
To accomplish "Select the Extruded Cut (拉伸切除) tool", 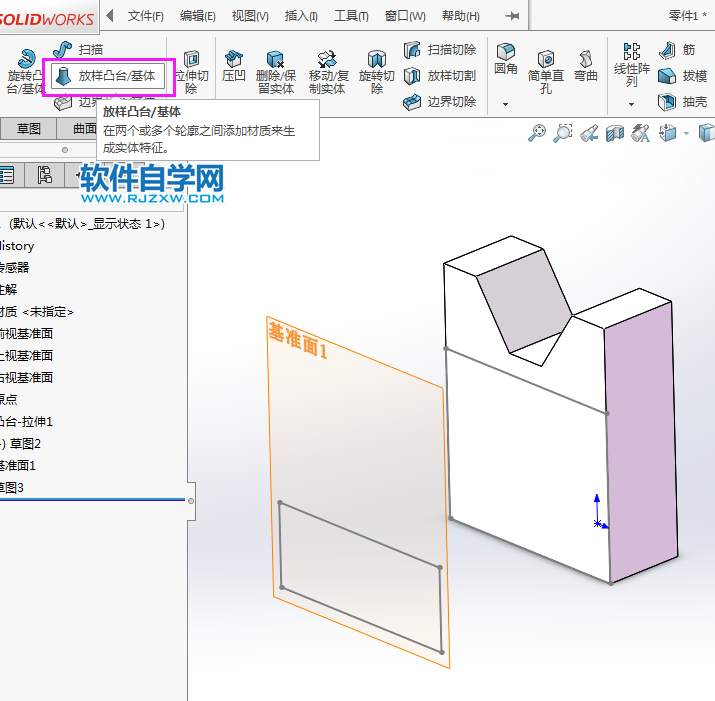I will click(192, 72).
